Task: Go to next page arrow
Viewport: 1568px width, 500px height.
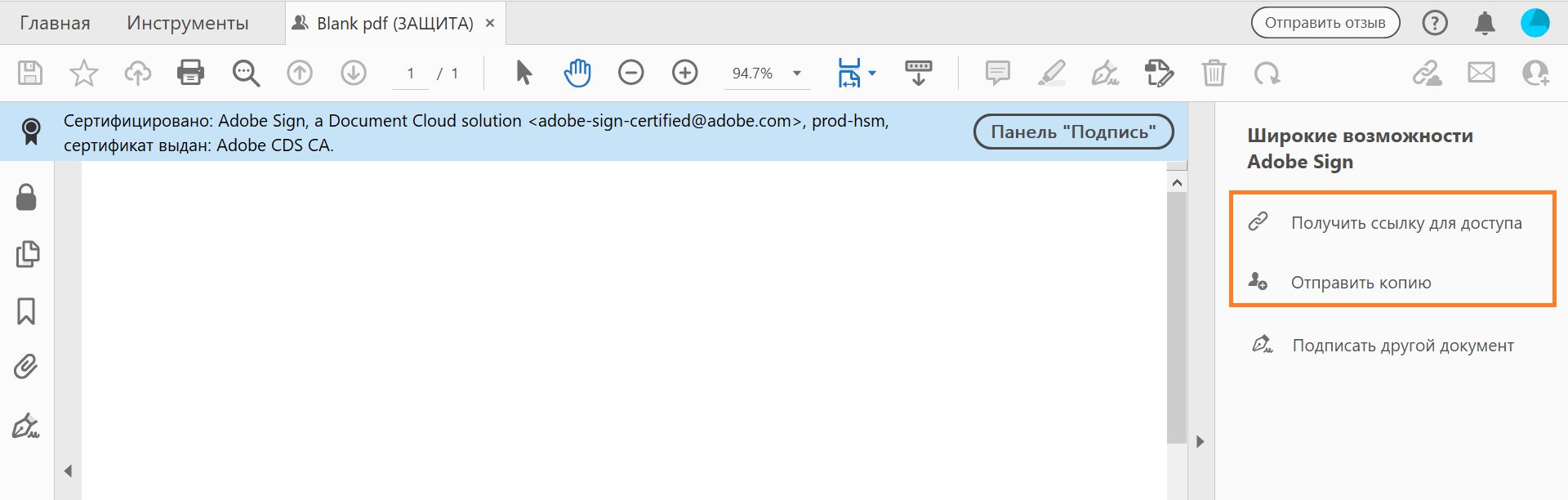Action: tap(354, 73)
